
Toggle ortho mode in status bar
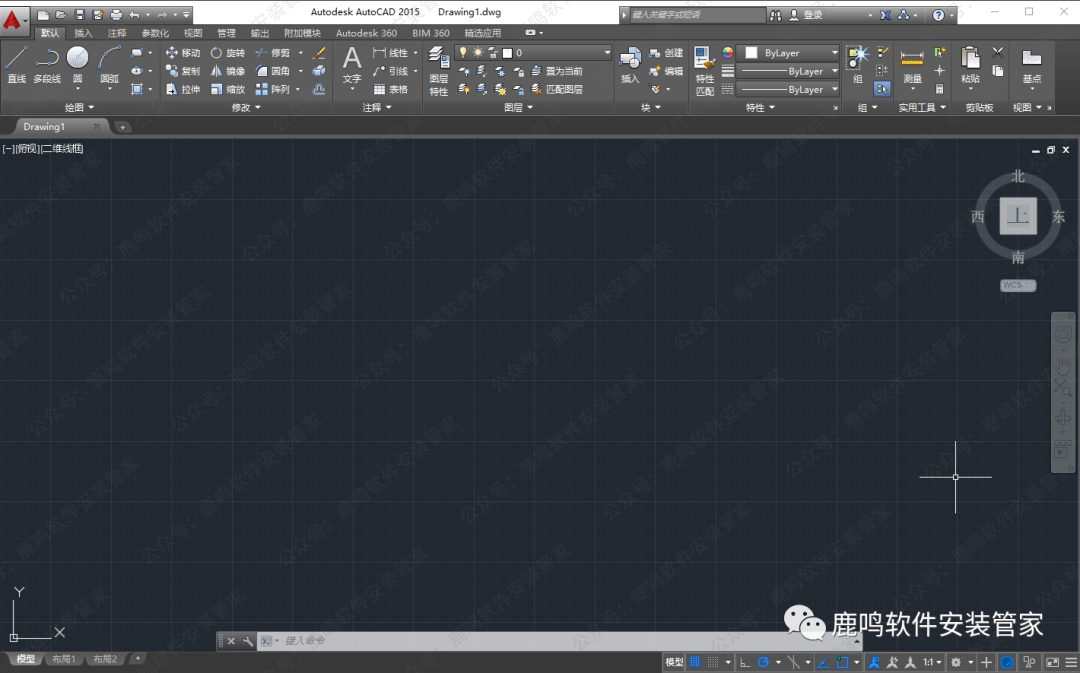click(745, 662)
